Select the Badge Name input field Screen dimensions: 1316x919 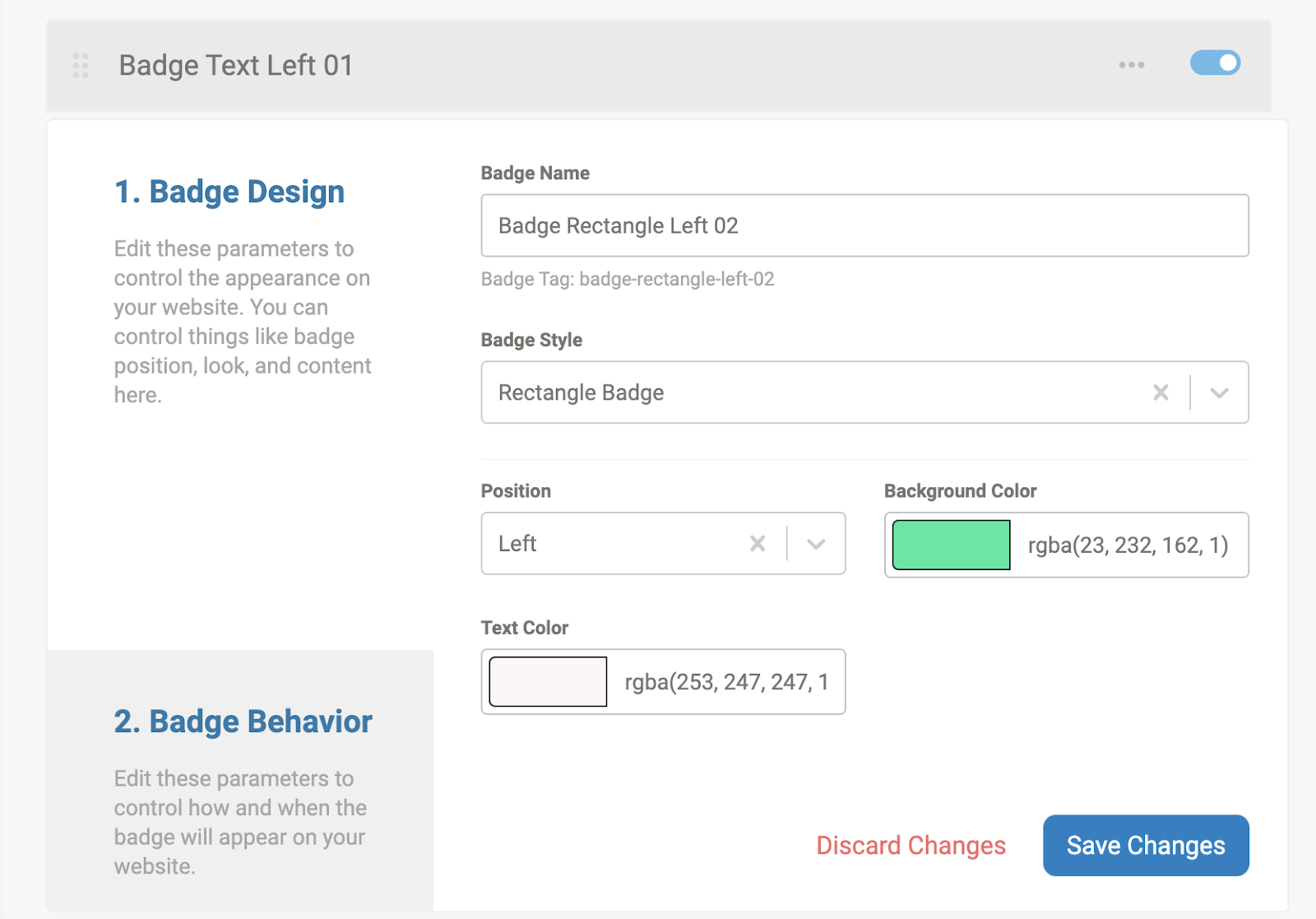(x=864, y=225)
